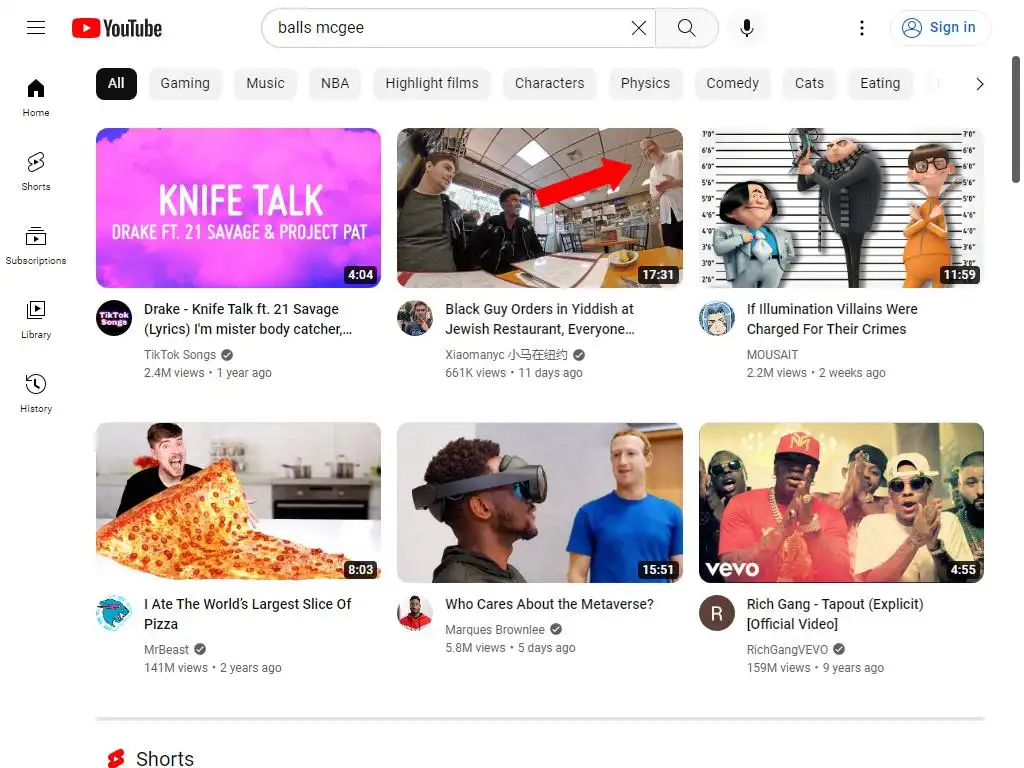Start voice search with microphone
The width and height of the screenshot is (1024, 768).
point(746,27)
